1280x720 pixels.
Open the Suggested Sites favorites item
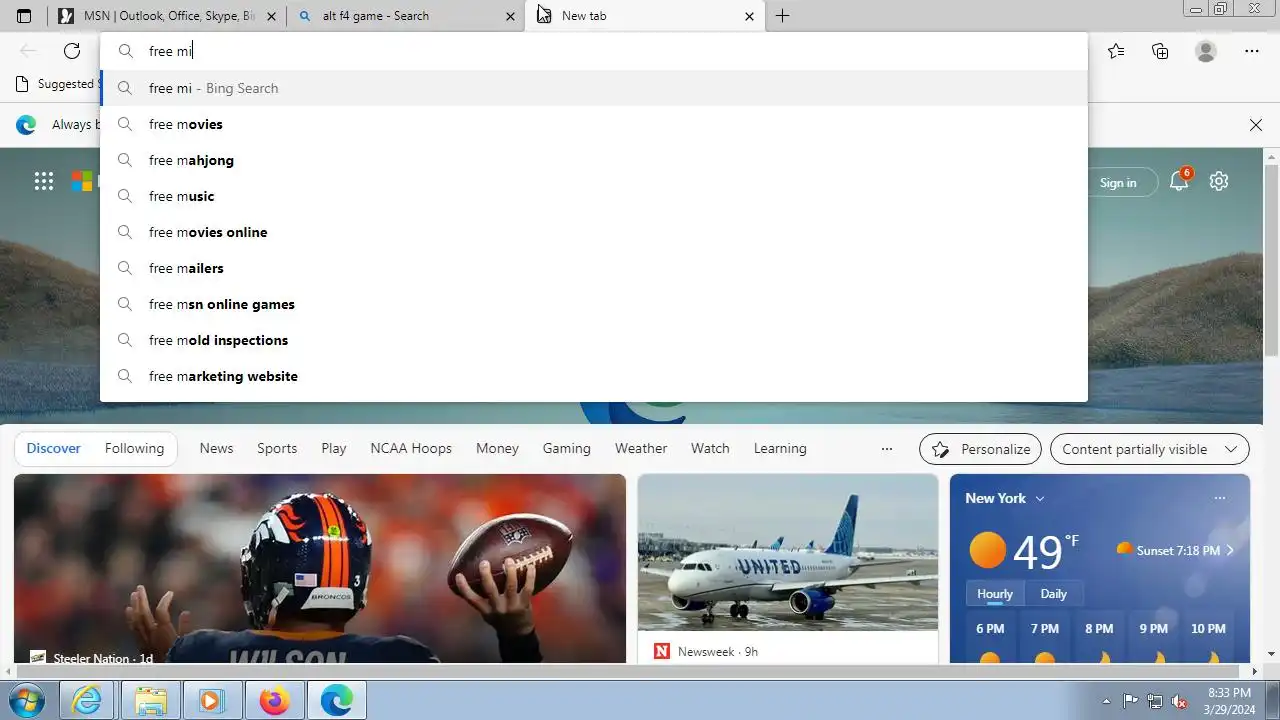pyautogui.click(x=55, y=84)
